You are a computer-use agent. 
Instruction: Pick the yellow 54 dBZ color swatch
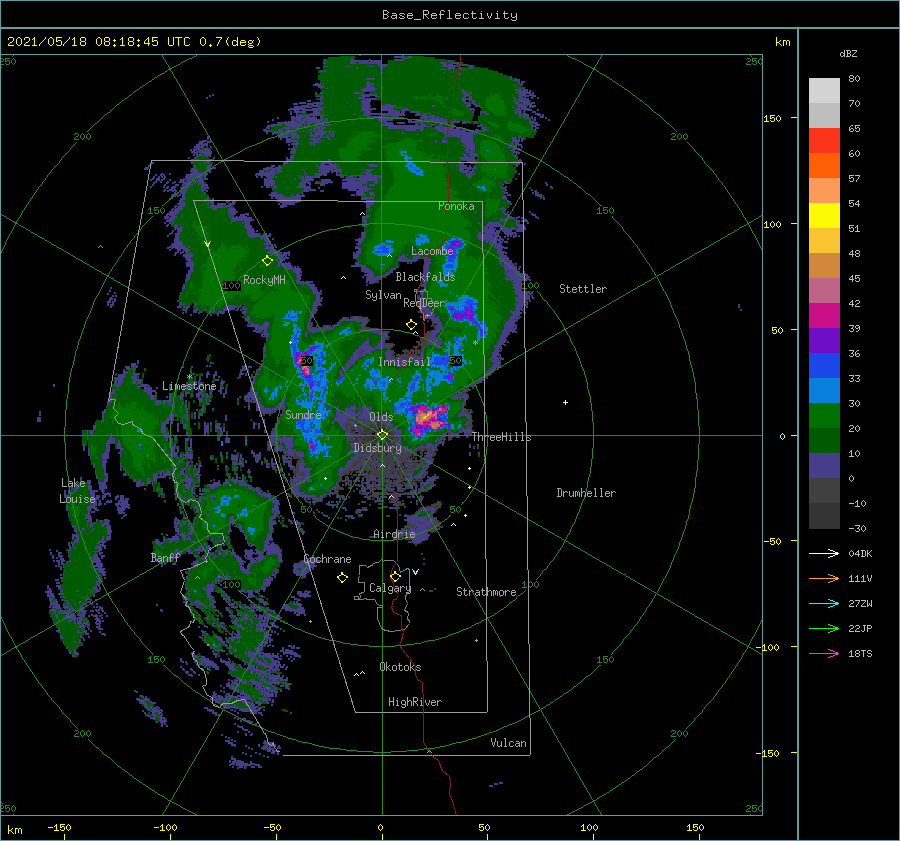(x=824, y=215)
